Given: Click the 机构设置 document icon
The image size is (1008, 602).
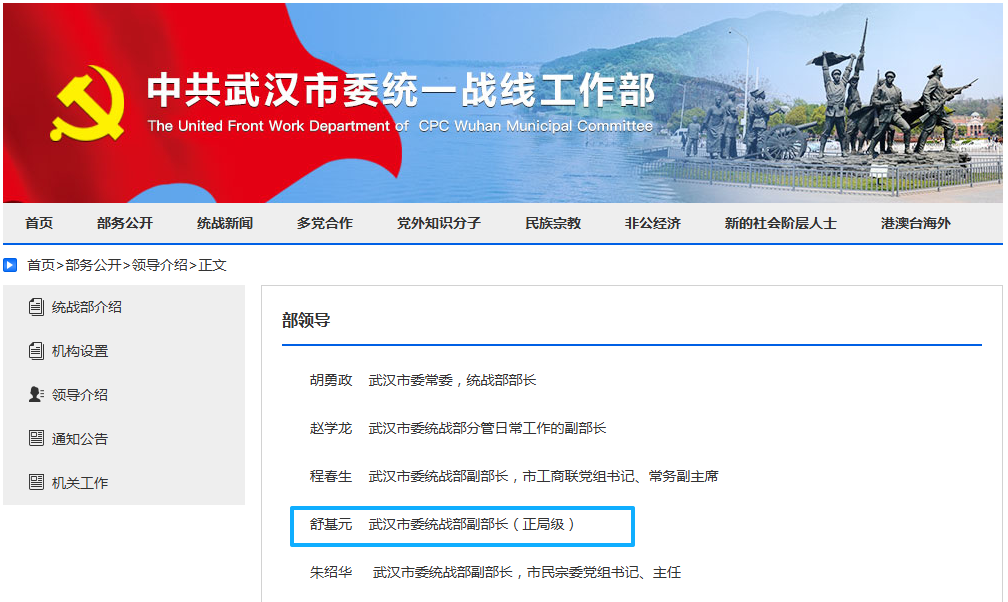Looking at the screenshot, I should 36,351.
